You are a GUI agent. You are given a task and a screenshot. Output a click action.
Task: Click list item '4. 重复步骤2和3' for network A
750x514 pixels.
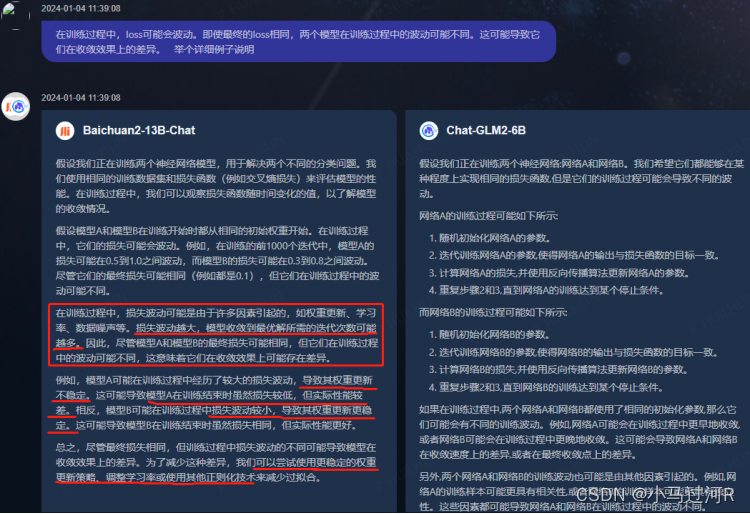click(546, 290)
